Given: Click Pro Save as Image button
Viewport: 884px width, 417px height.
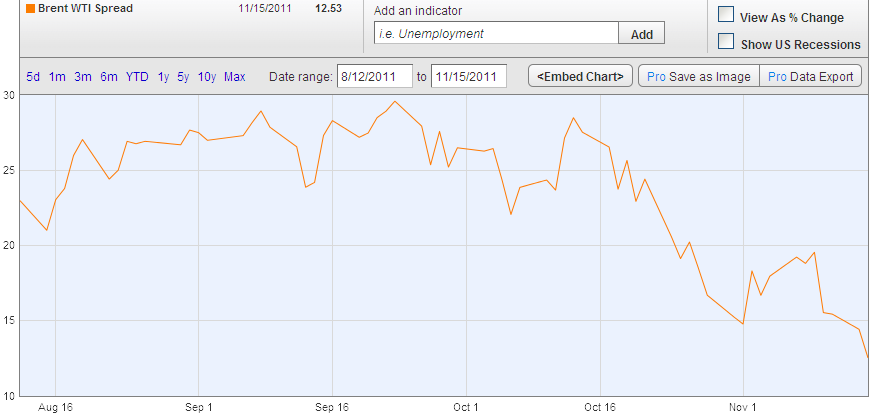Looking at the screenshot, I should [699, 77].
